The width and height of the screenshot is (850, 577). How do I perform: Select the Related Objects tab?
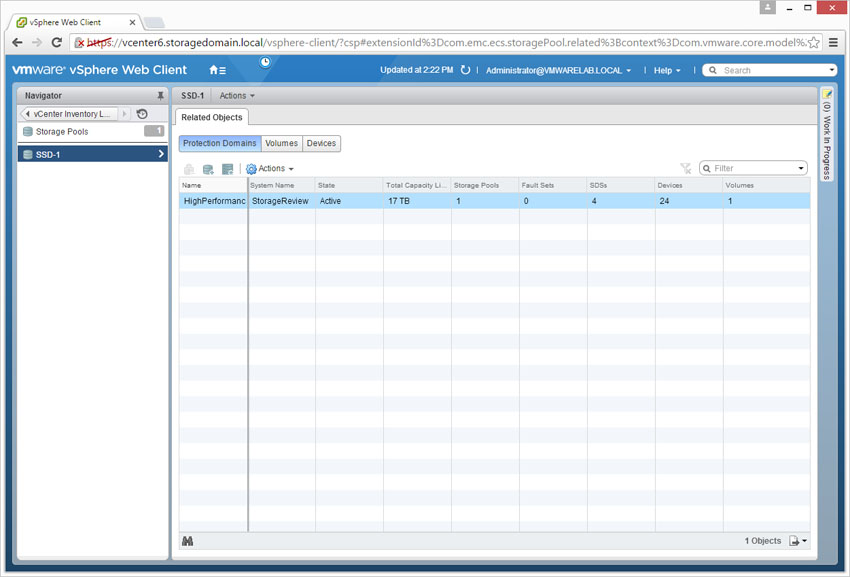(x=212, y=117)
